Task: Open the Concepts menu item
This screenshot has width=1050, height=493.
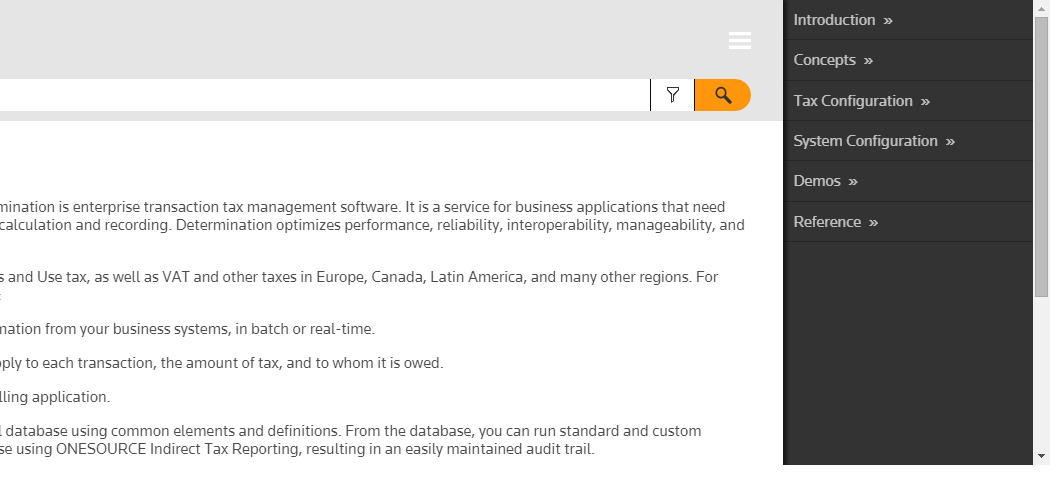Action: click(824, 60)
